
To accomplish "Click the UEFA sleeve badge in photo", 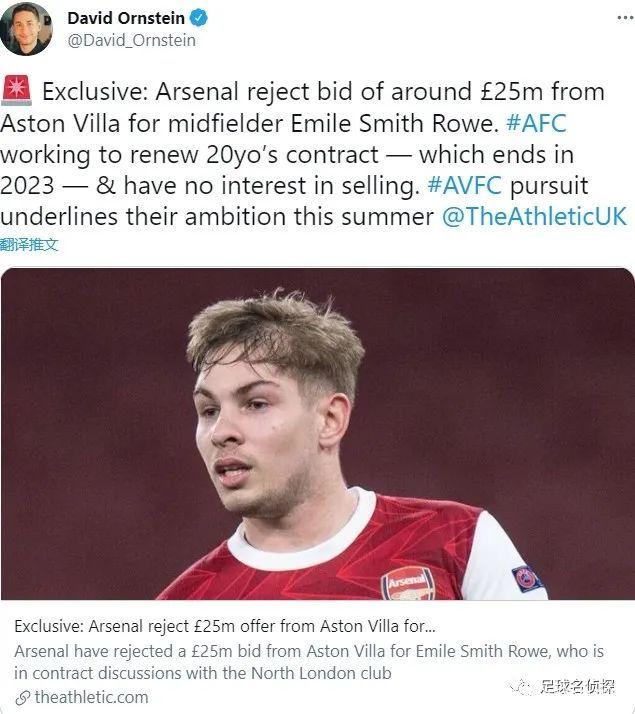I will (x=524, y=577).
